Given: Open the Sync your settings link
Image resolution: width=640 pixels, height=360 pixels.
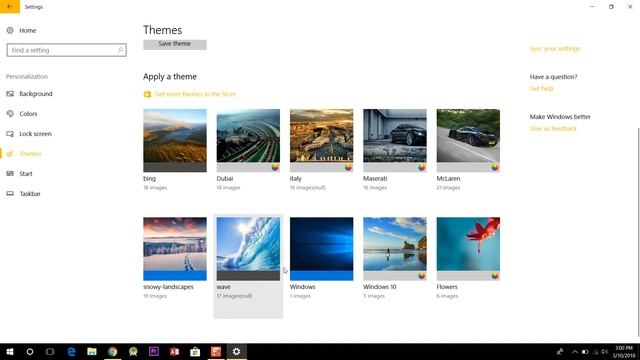Looking at the screenshot, I should (x=555, y=49).
